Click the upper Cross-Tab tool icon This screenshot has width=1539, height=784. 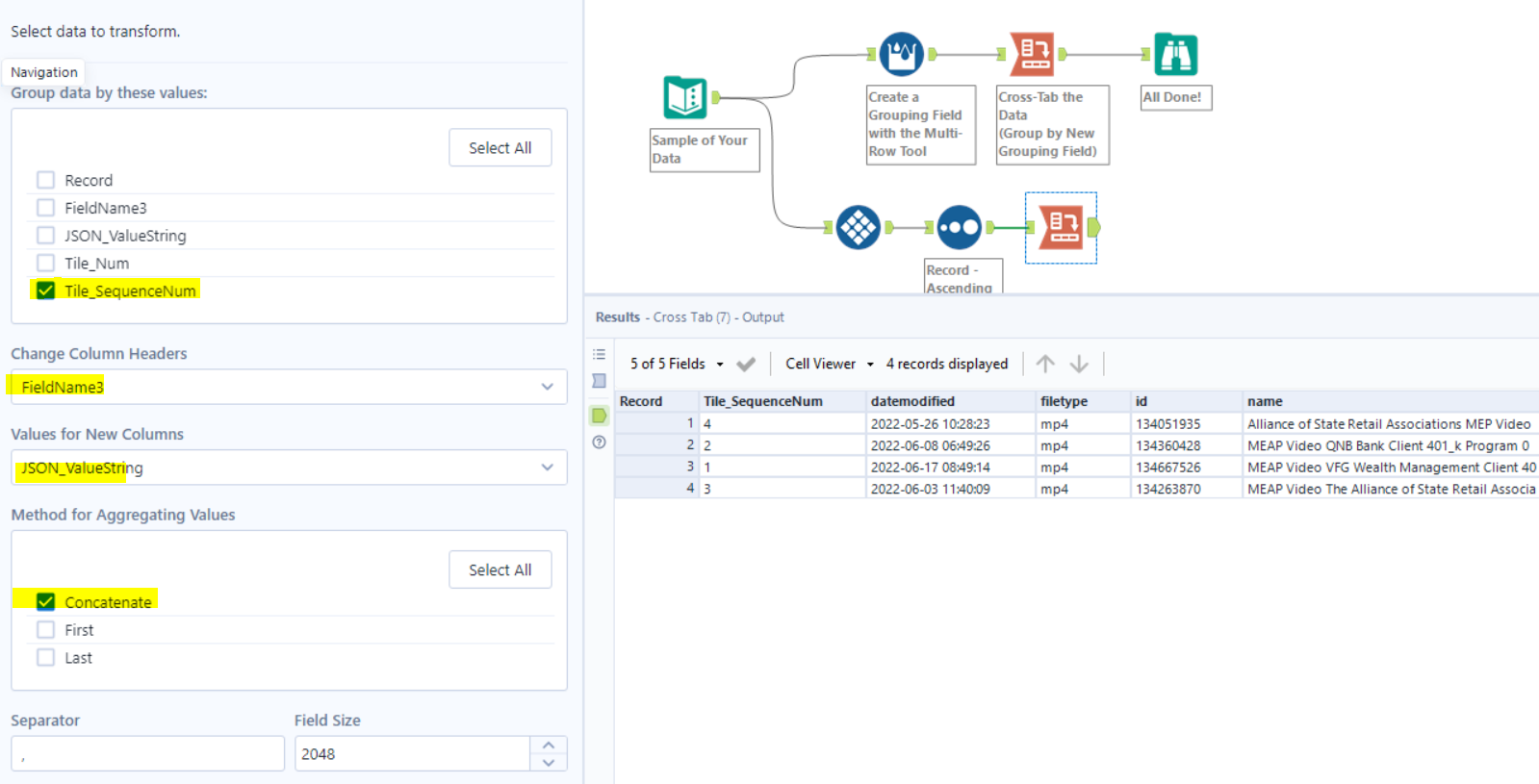point(1031,54)
